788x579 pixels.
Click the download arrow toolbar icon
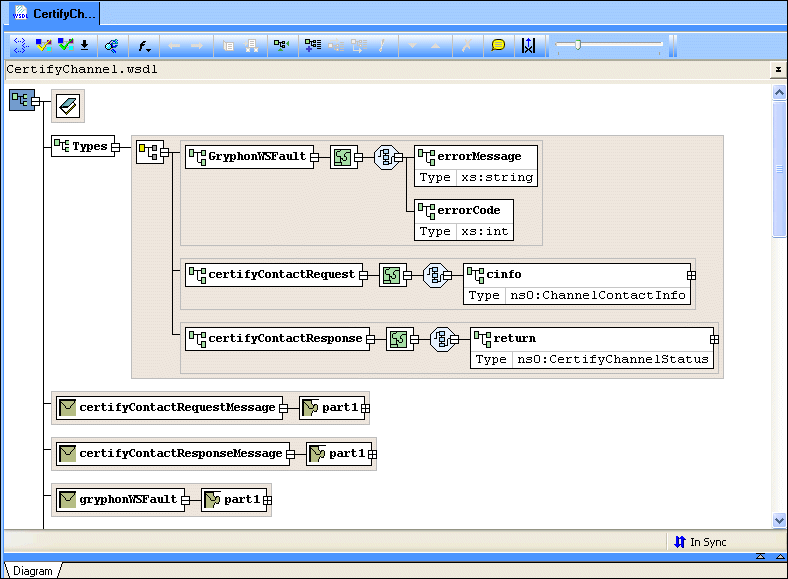point(85,46)
